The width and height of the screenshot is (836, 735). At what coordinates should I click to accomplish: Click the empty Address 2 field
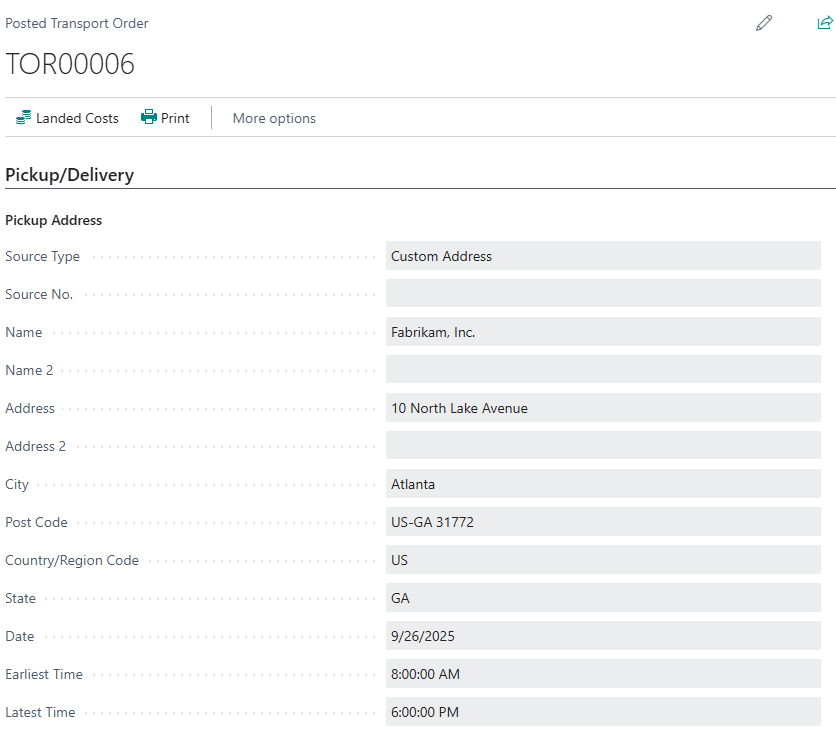[x=603, y=446]
